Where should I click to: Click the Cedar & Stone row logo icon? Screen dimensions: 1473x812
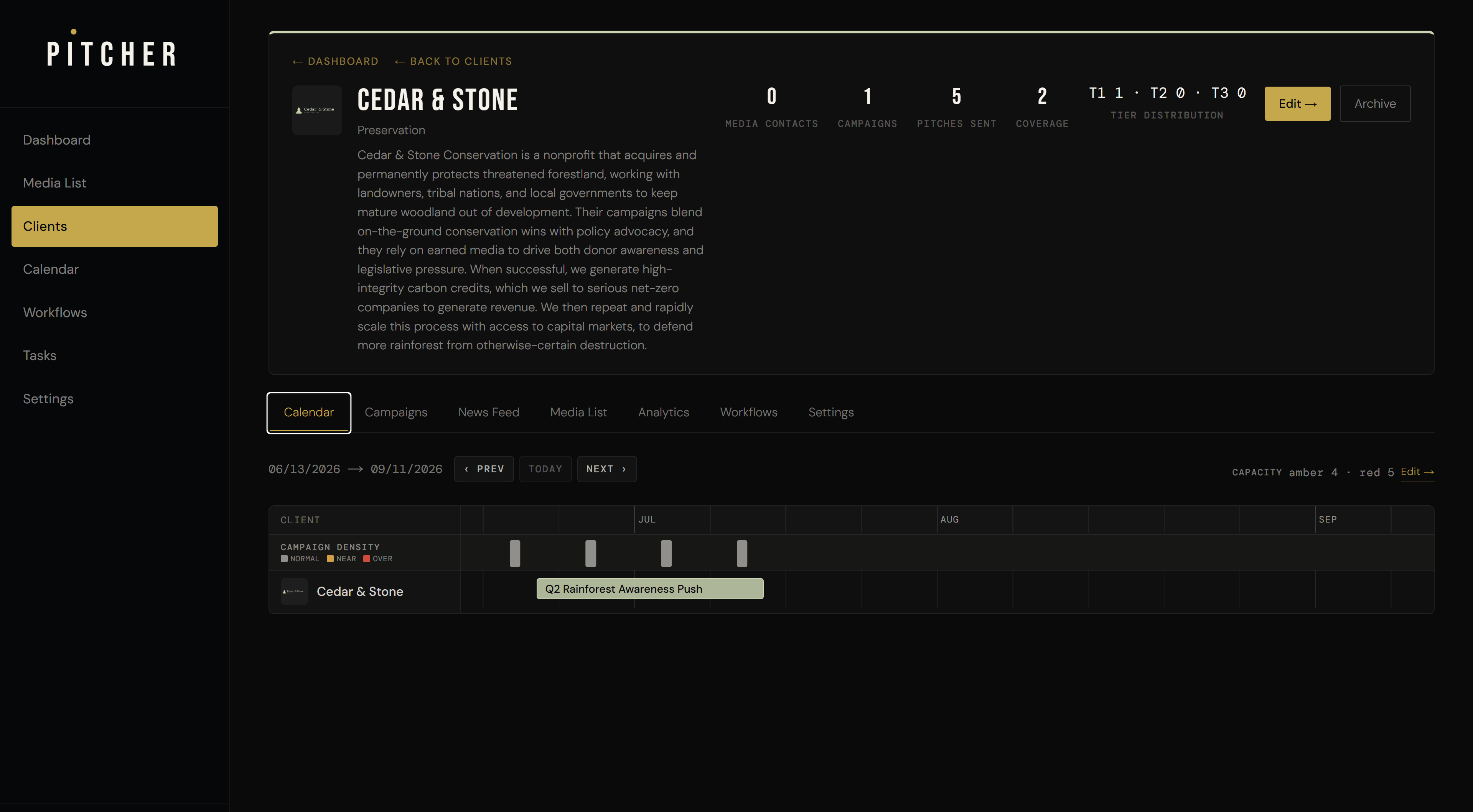(x=294, y=592)
